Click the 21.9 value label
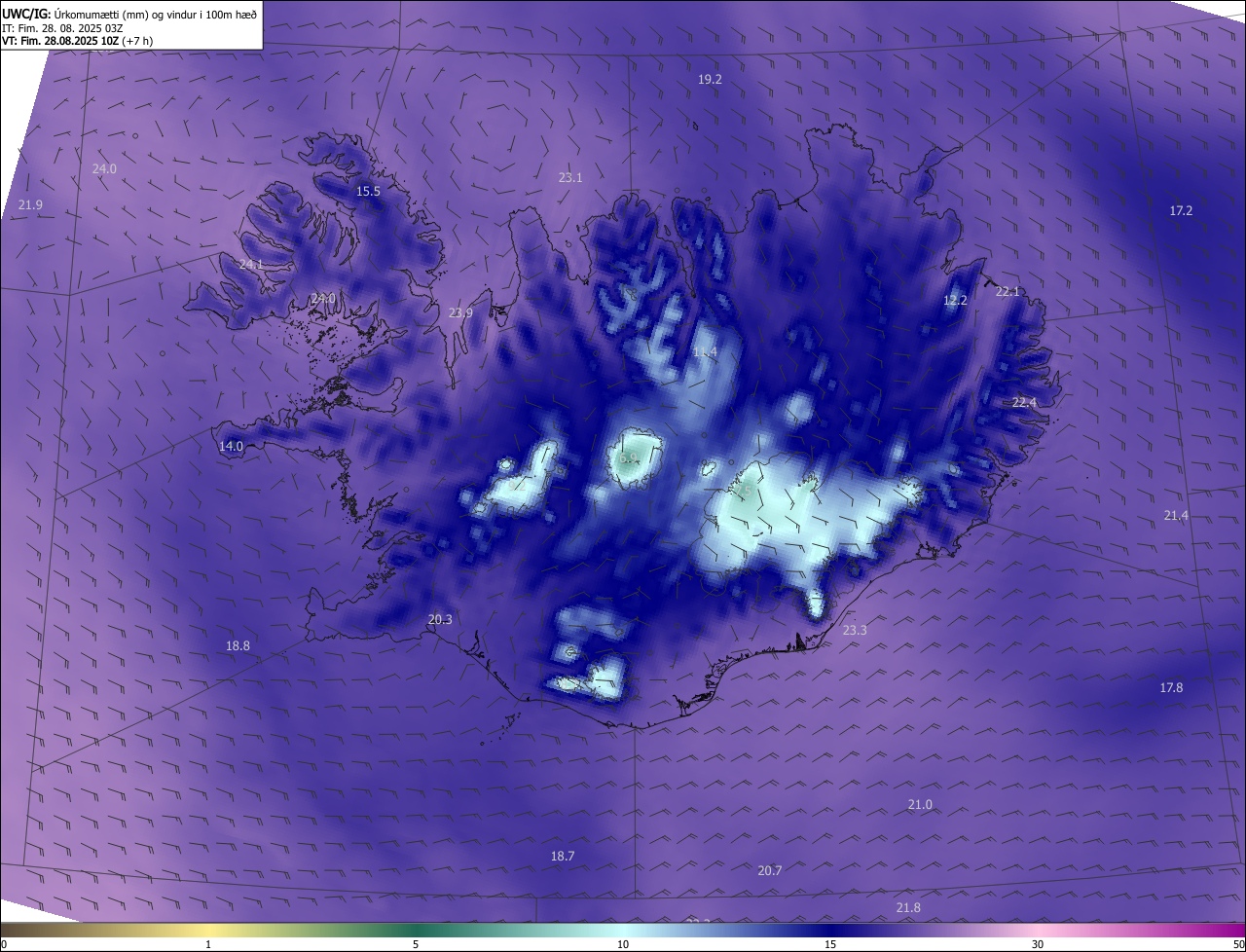 tap(30, 205)
